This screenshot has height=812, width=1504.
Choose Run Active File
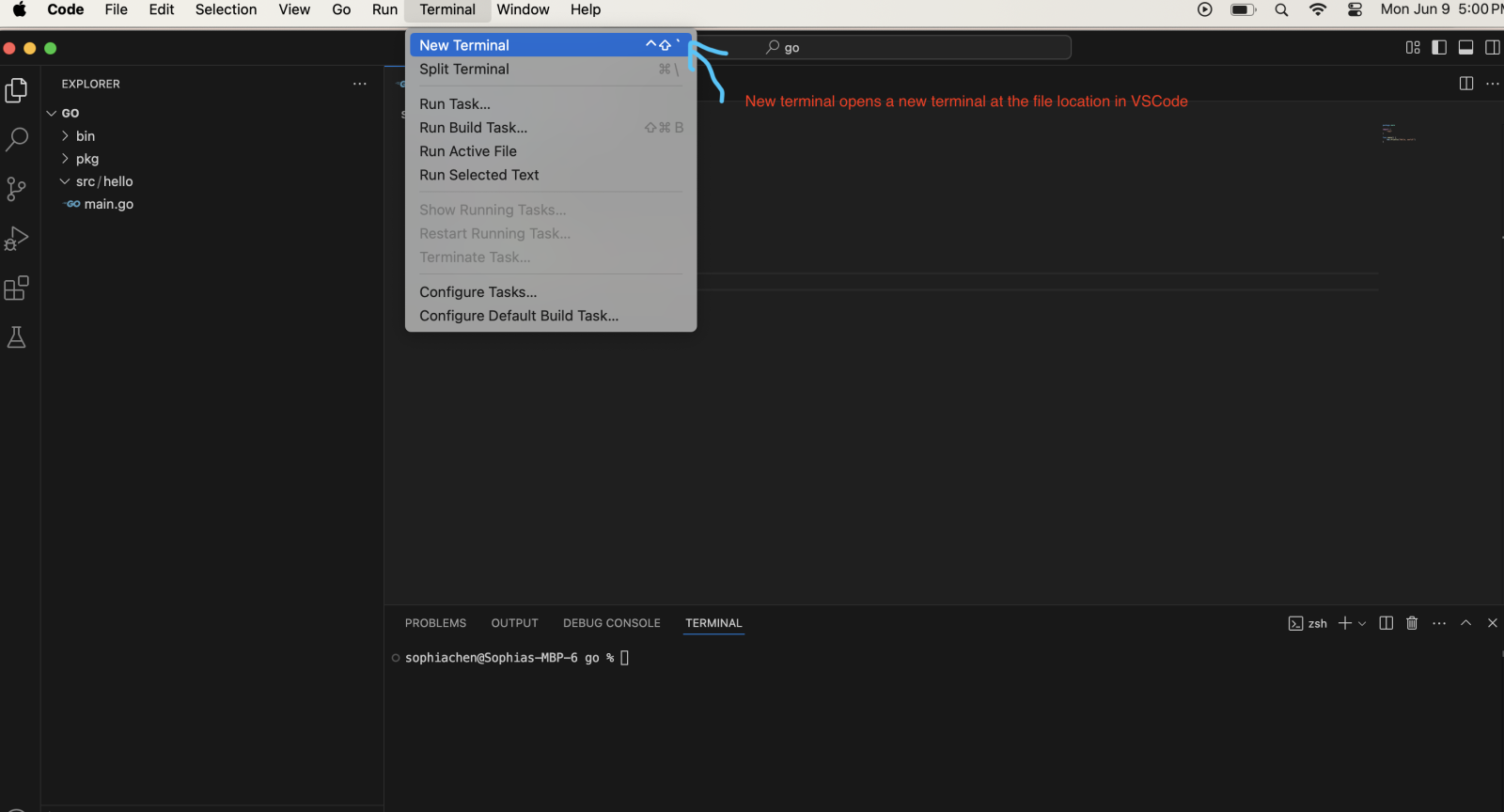(551, 151)
